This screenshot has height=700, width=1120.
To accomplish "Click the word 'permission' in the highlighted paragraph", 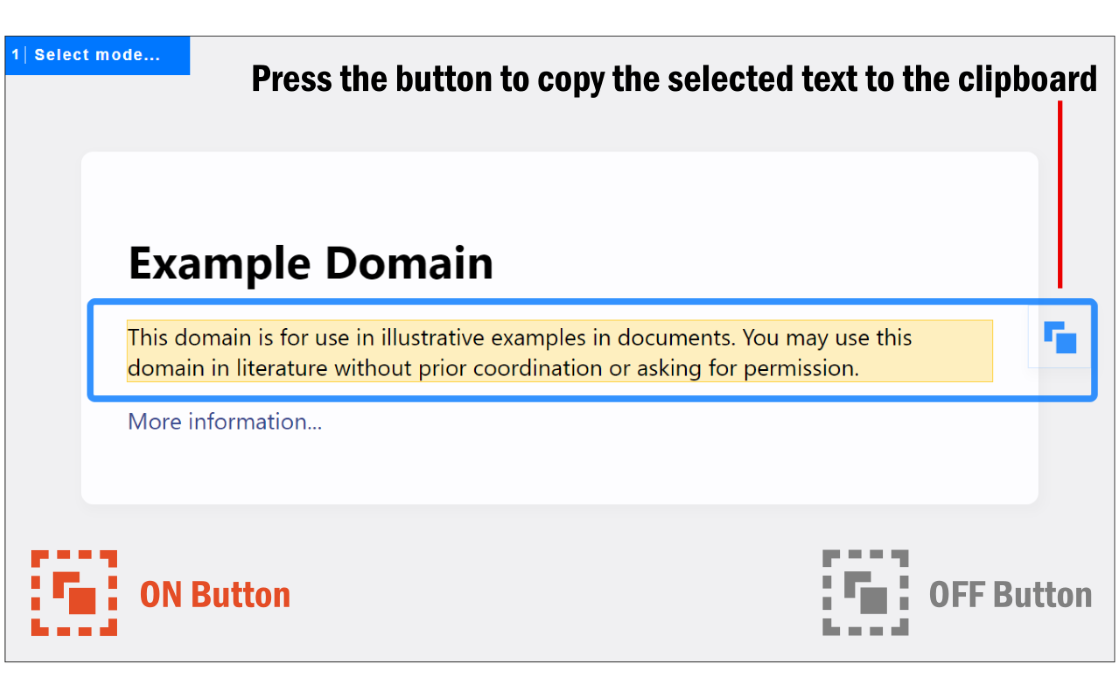I will [x=800, y=369].
